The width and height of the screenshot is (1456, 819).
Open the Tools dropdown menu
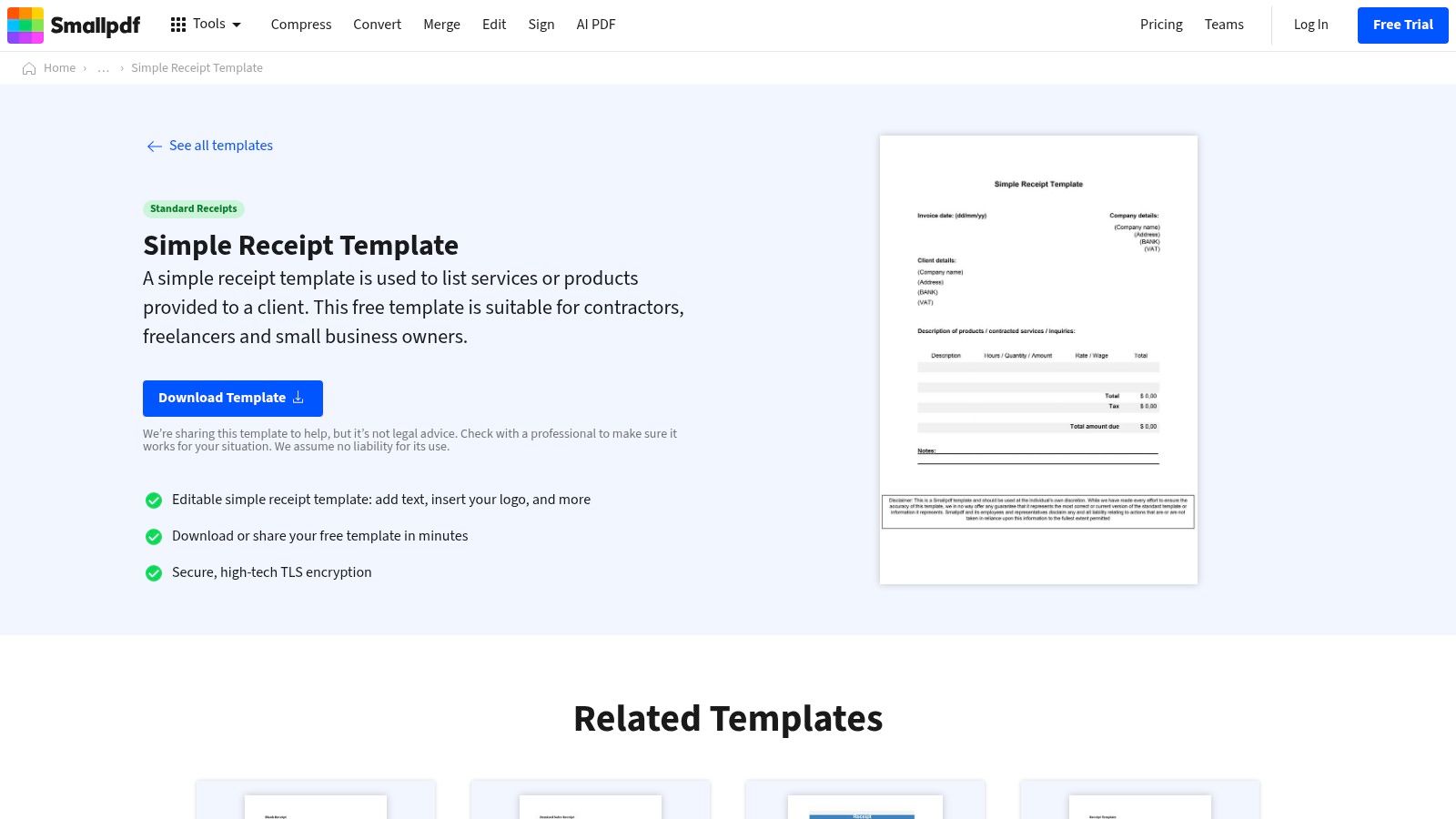[210, 25]
